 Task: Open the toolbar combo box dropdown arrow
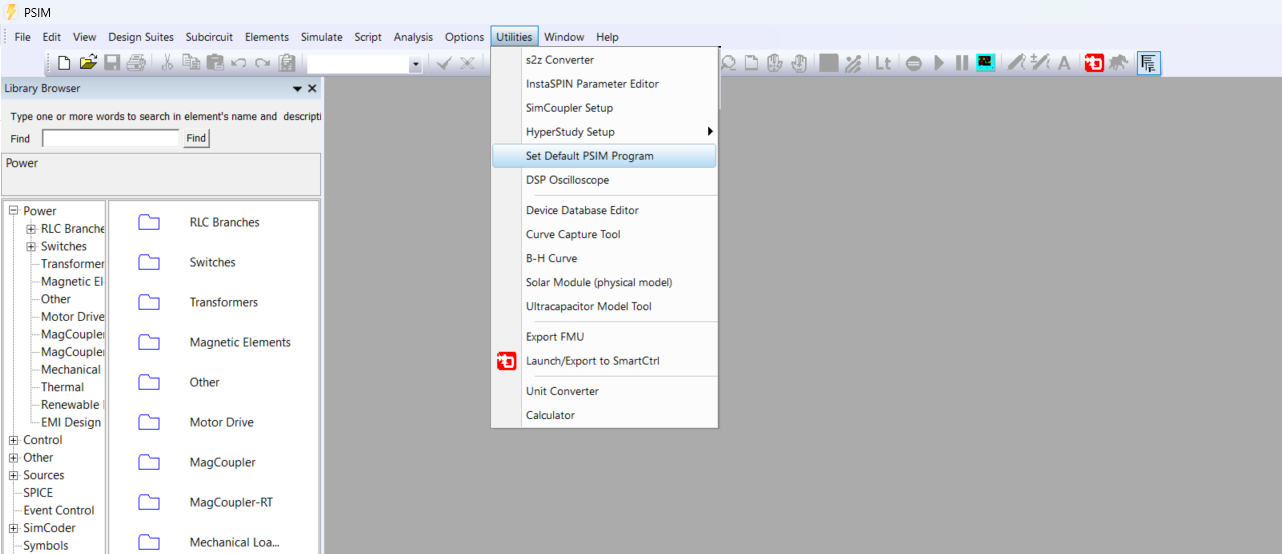point(416,64)
